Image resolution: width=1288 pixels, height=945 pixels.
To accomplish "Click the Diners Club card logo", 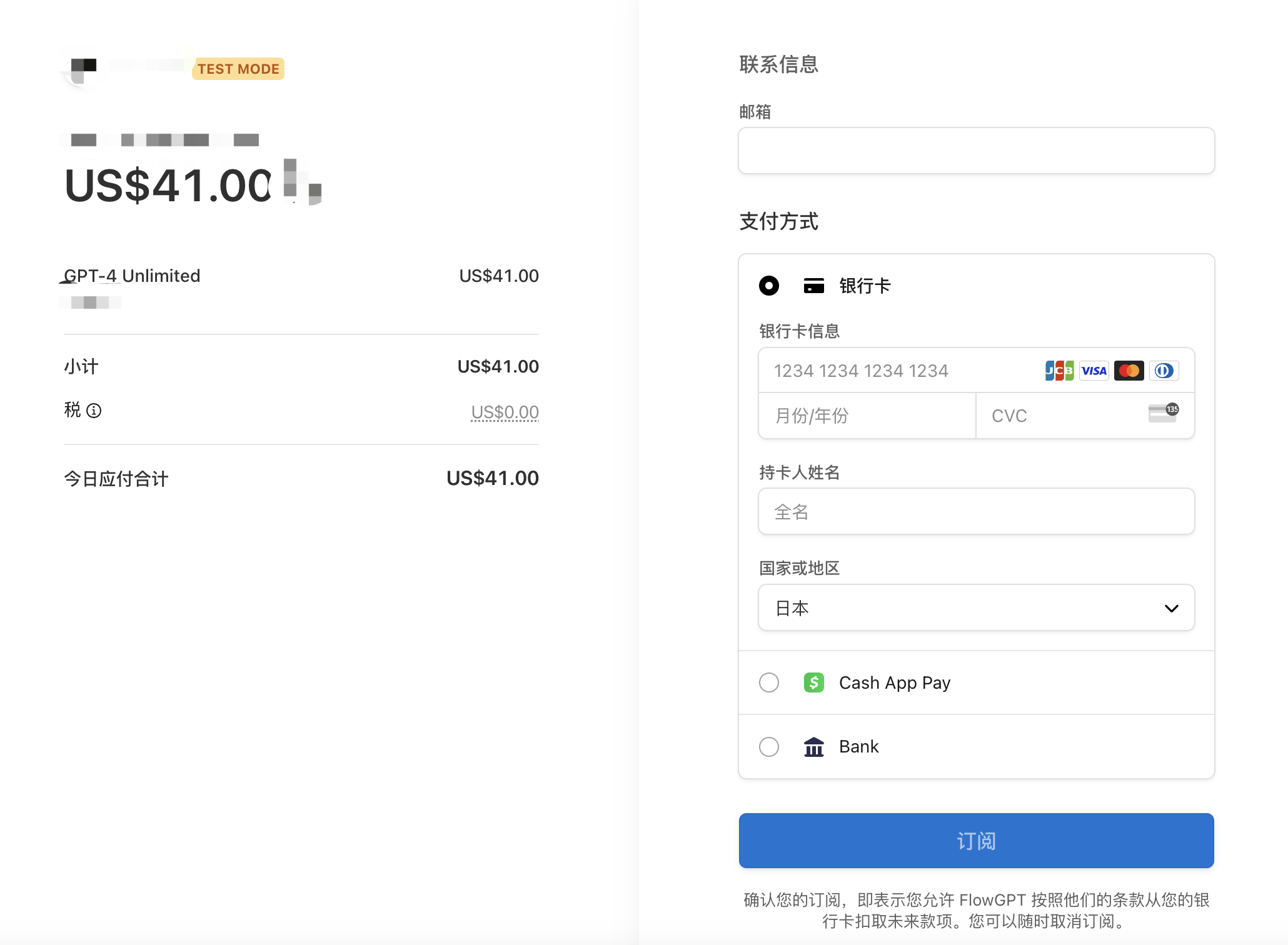I will point(1164,371).
